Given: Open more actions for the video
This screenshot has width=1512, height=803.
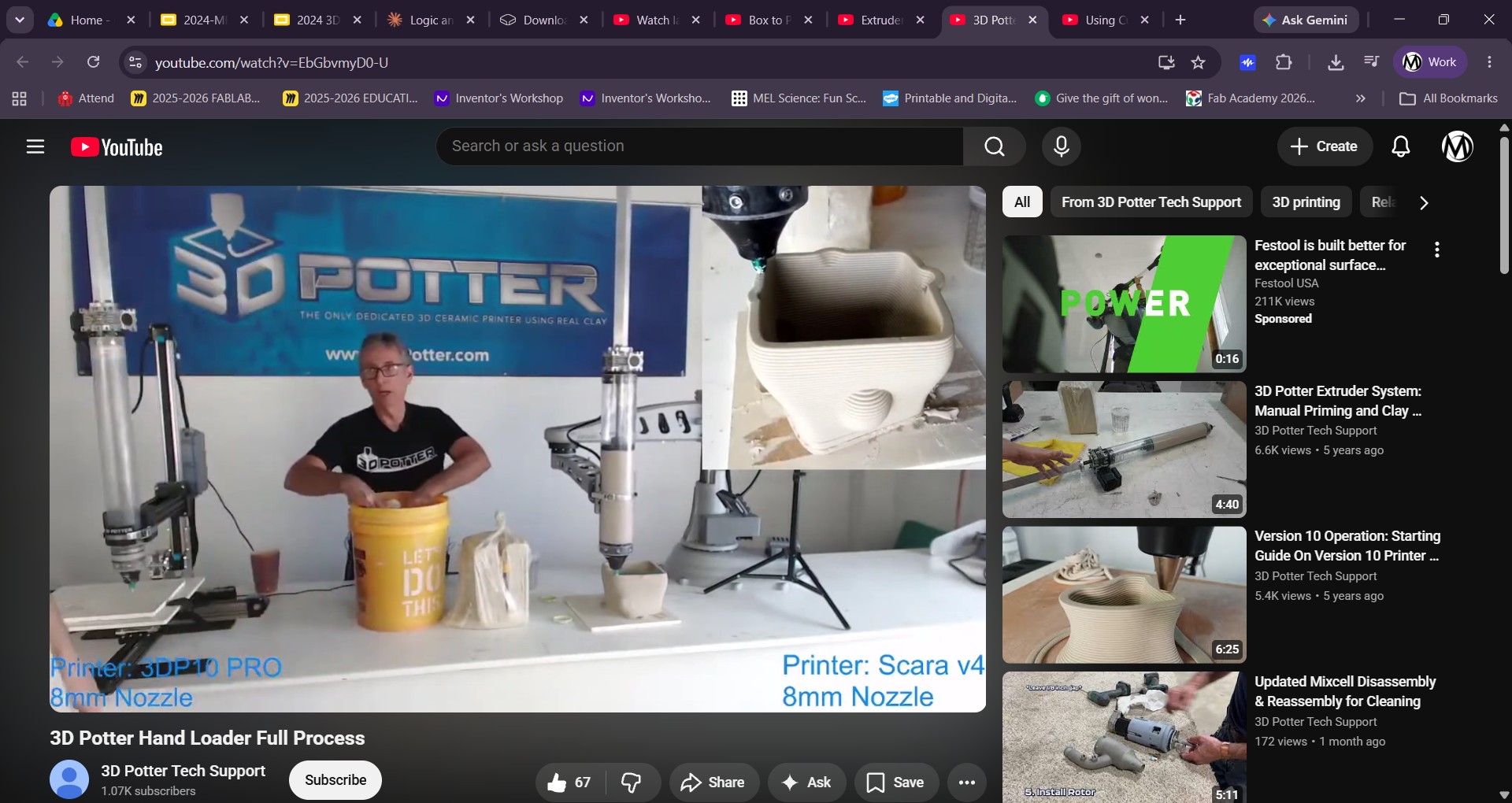Looking at the screenshot, I should pos(967,782).
